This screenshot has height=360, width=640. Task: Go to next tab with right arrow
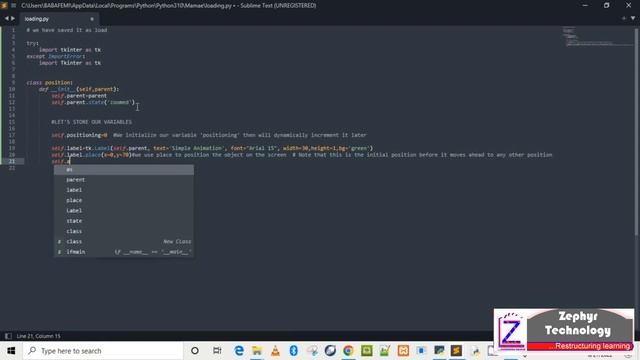13,18
